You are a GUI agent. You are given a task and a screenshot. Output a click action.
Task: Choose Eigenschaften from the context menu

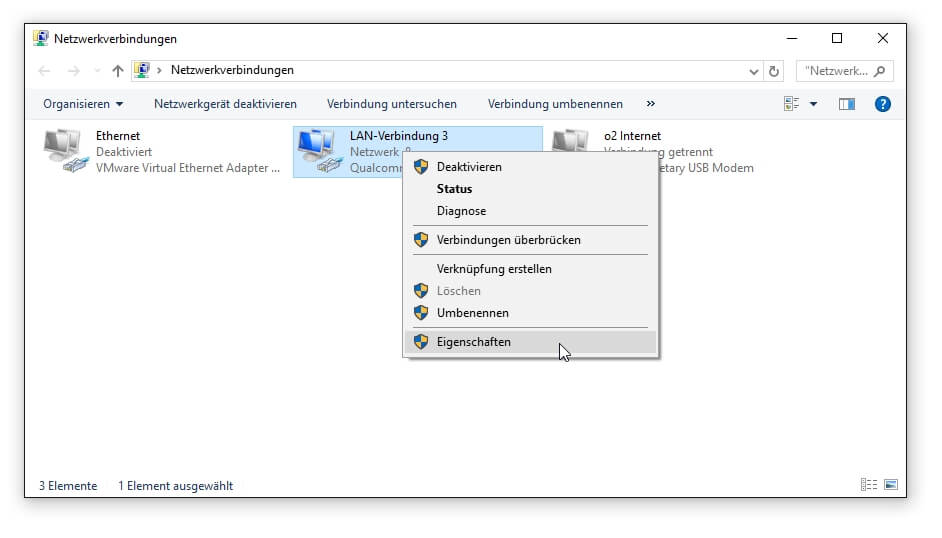[x=473, y=342]
